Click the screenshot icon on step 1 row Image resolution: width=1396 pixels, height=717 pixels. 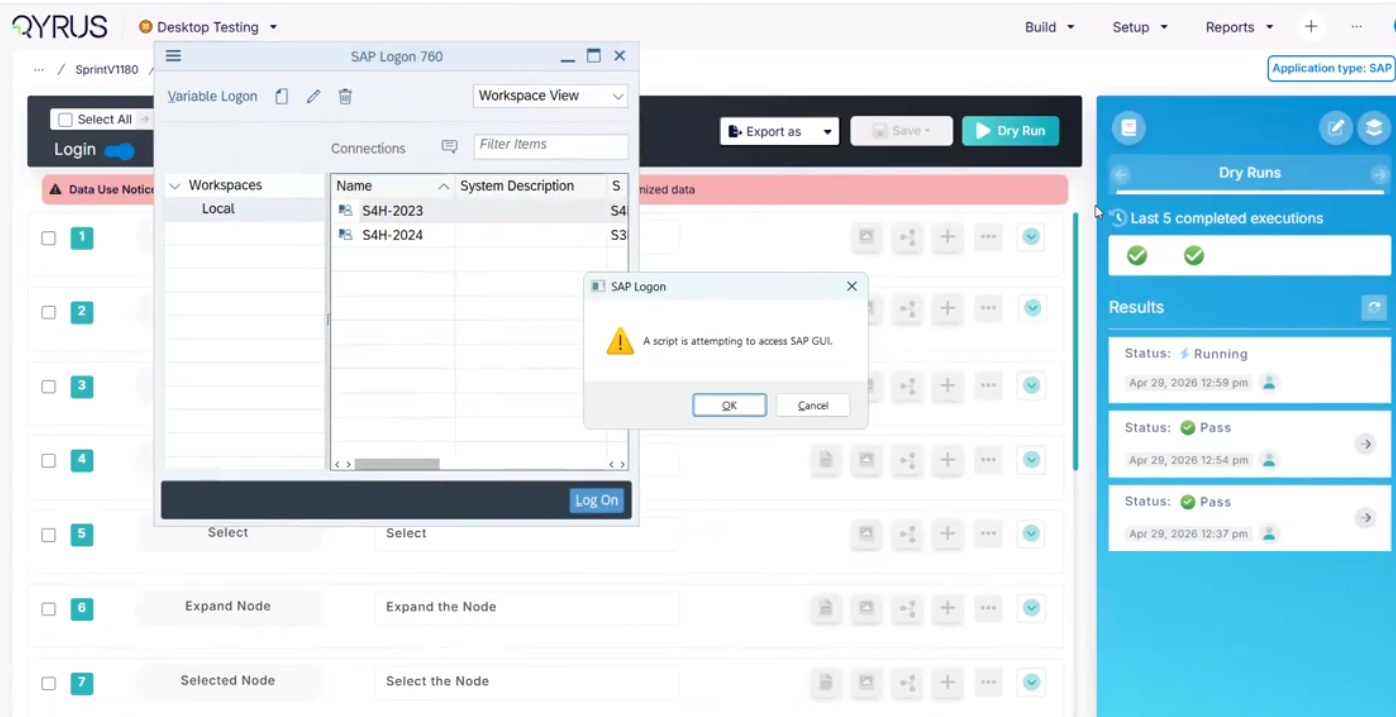tap(867, 237)
